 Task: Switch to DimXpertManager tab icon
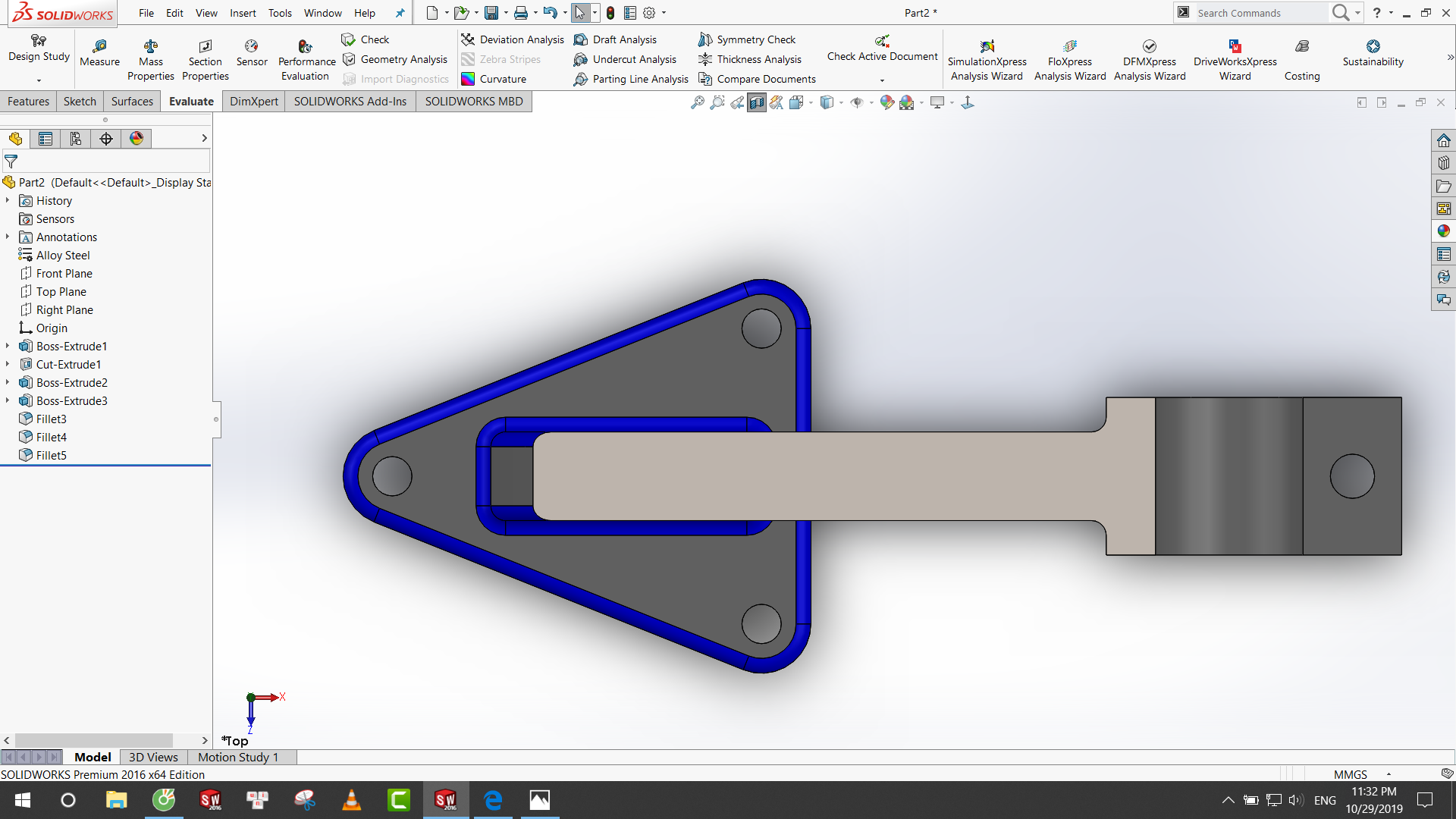106,139
